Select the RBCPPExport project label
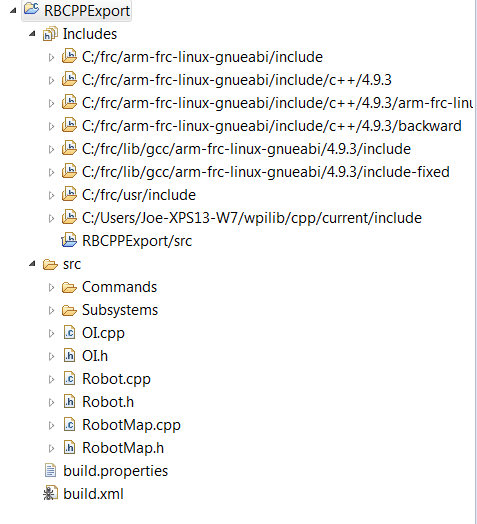The image size is (477, 524). [x=87, y=11]
